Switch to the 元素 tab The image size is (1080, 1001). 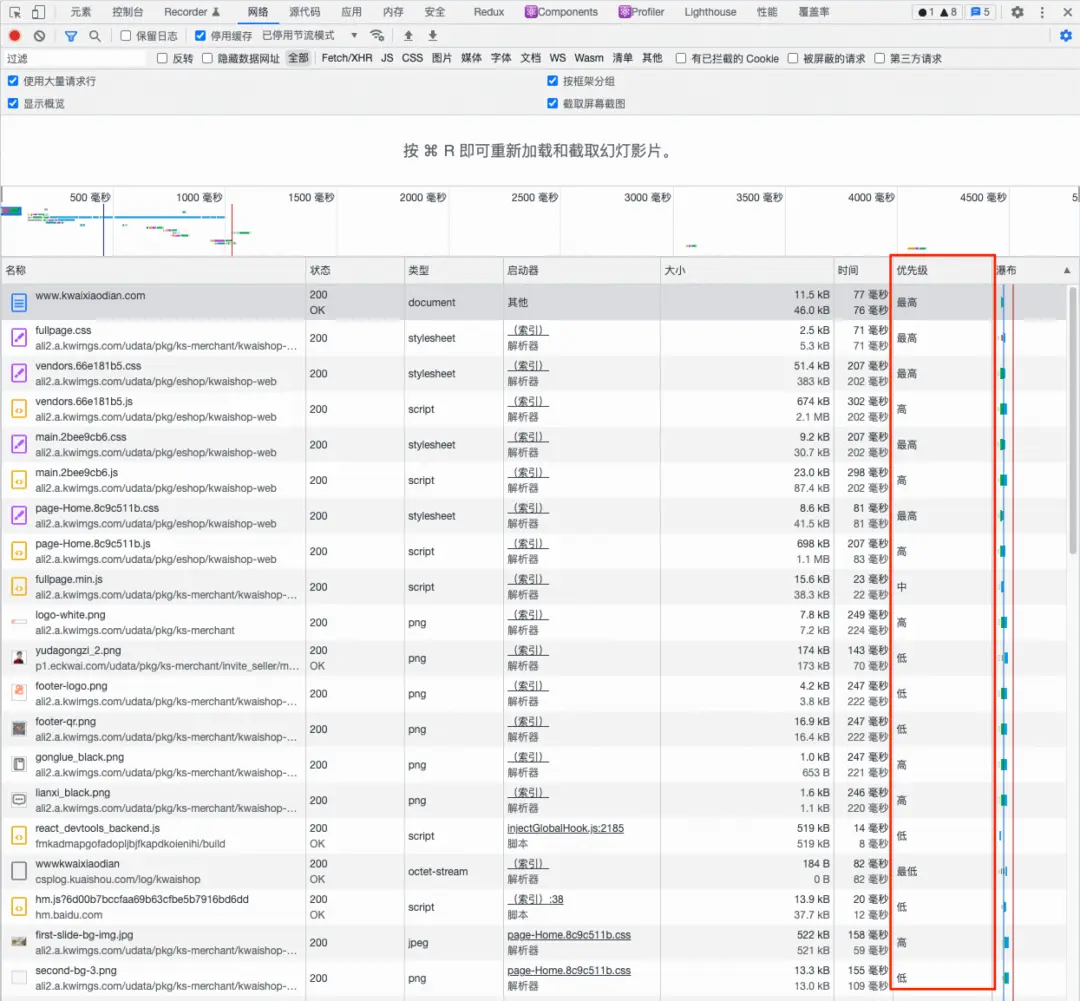coord(81,12)
